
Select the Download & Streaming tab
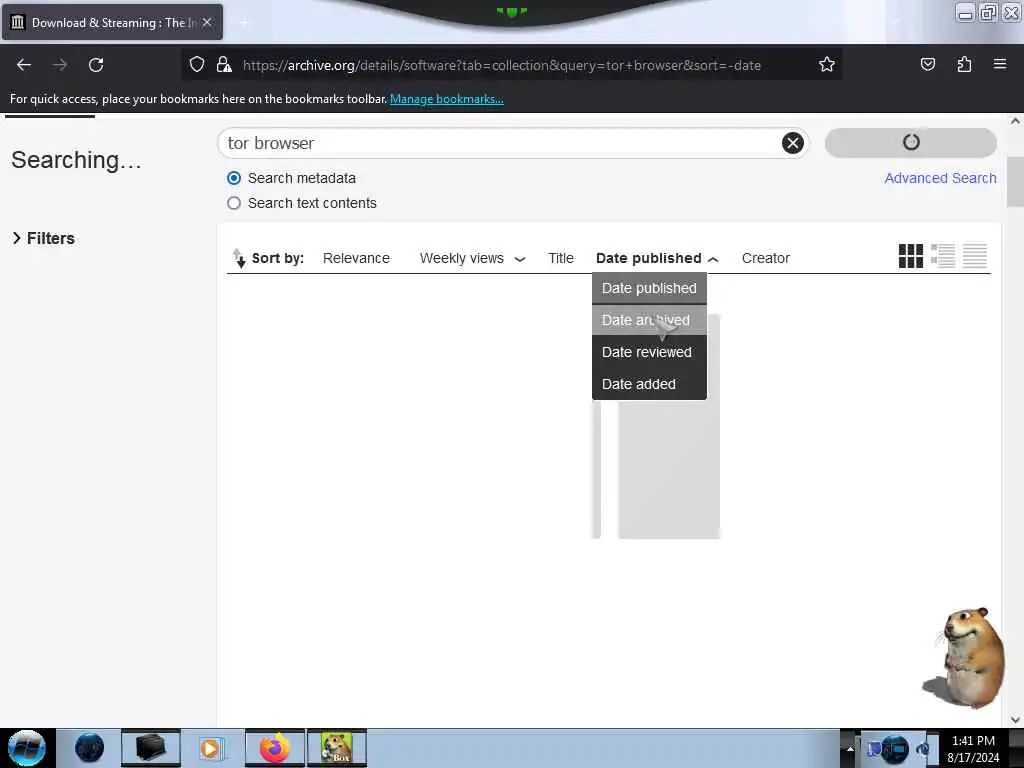pyautogui.click(x=112, y=22)
